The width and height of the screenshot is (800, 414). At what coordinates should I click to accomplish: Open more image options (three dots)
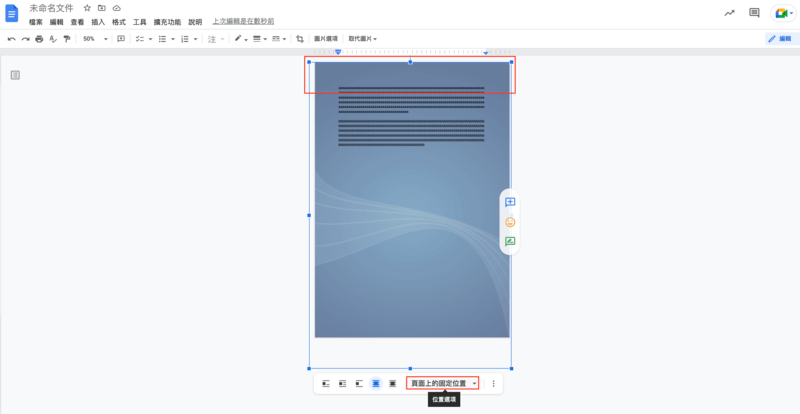[x=493, y=384]
